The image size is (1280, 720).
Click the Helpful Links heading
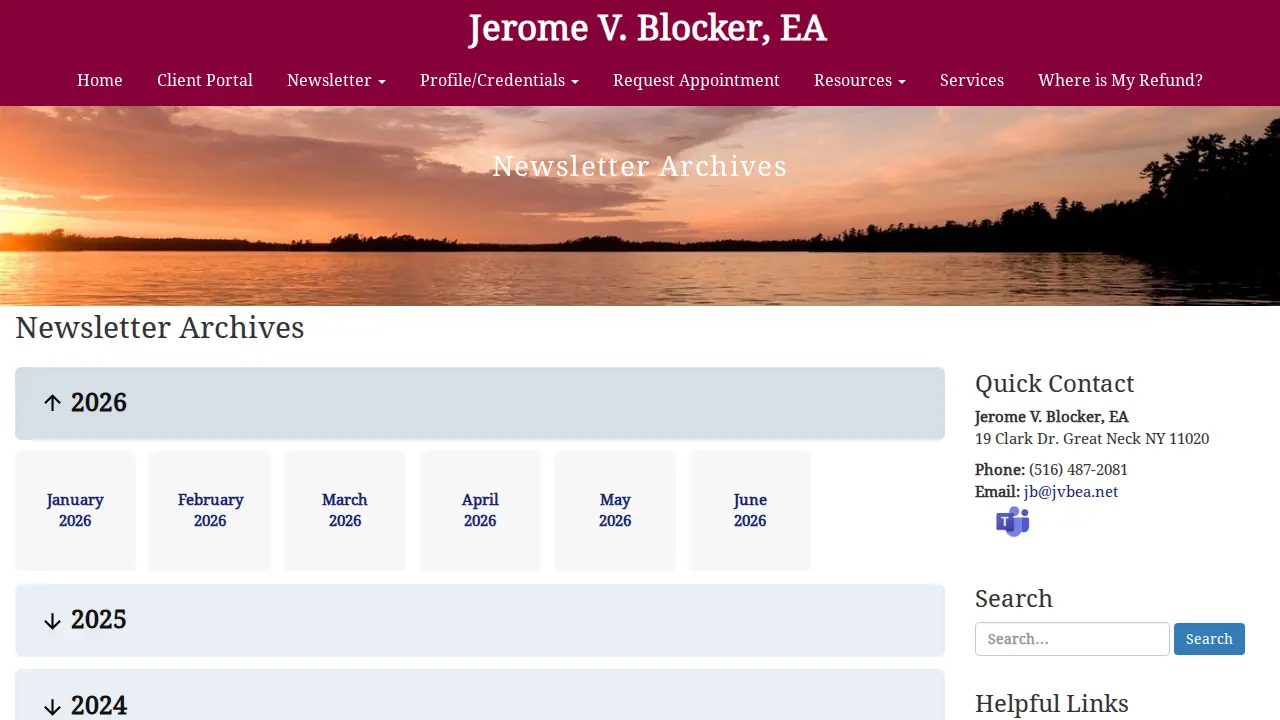click(x=1052, y=704)
